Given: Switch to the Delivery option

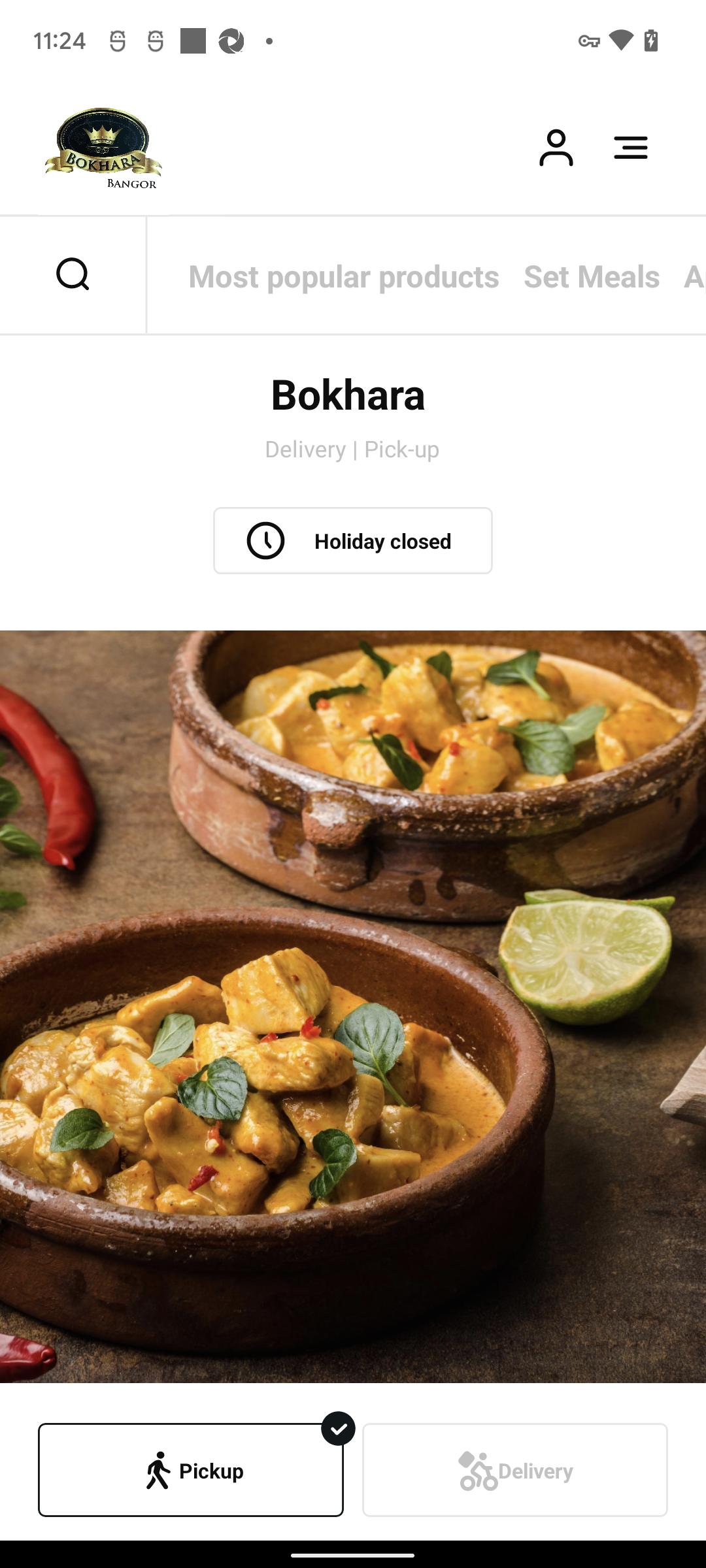Looking at the screenshot, I should 515,1470.
